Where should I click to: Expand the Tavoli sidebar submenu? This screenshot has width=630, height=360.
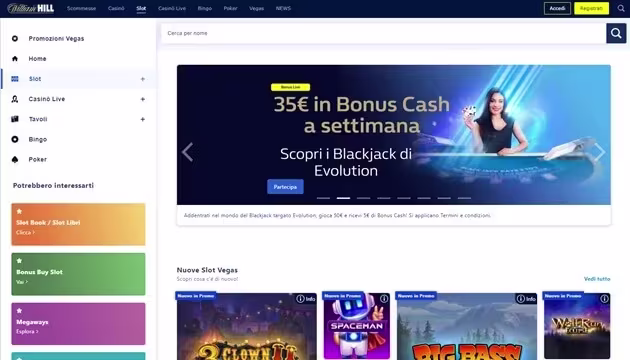tap(143, 119)
